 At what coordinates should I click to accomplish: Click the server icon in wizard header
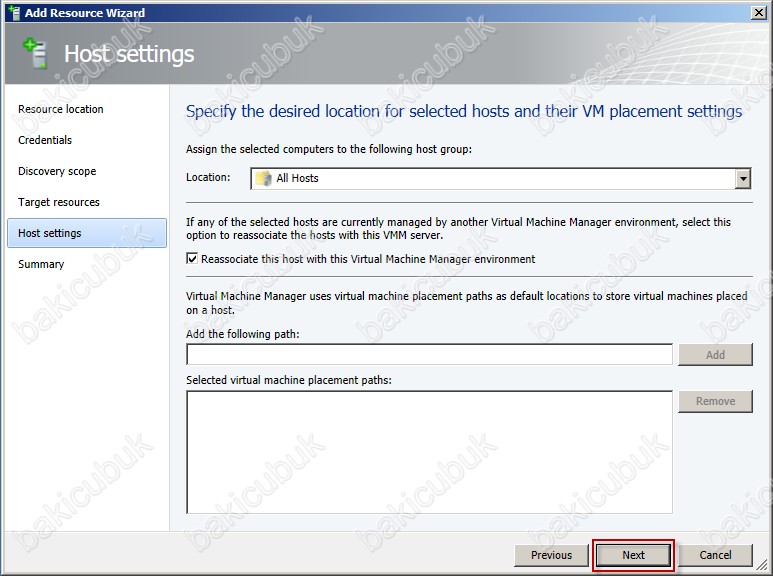[x=35, y=53]
